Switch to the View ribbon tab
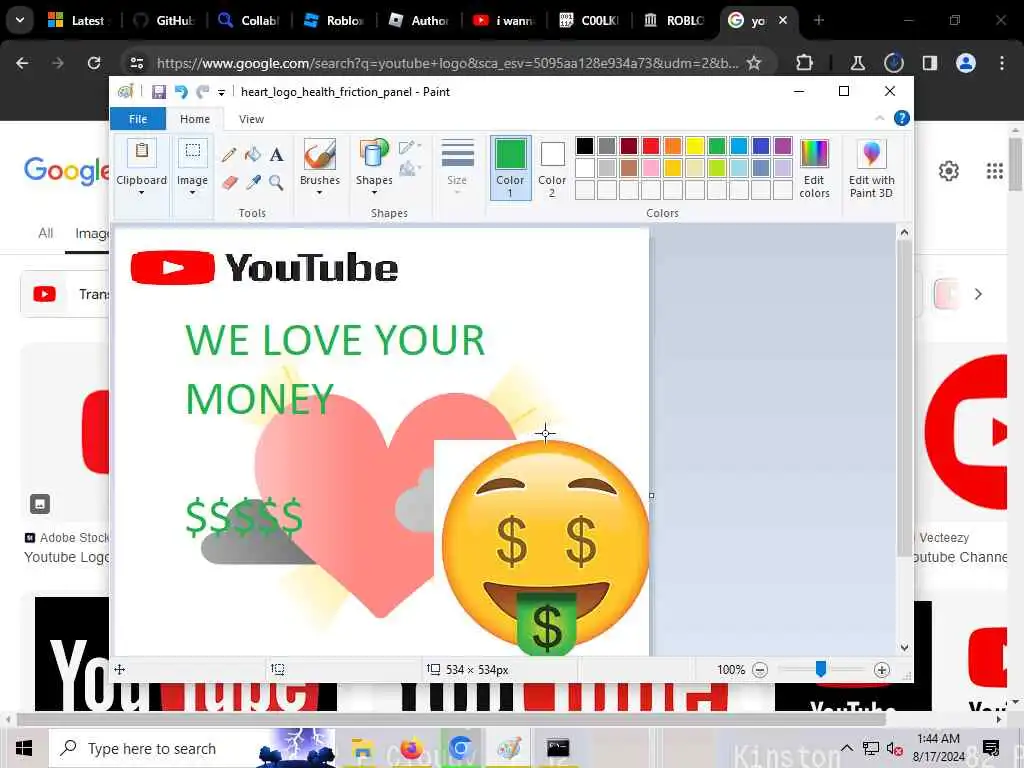This screenshot has height=768, width=1024. (251, 119)
